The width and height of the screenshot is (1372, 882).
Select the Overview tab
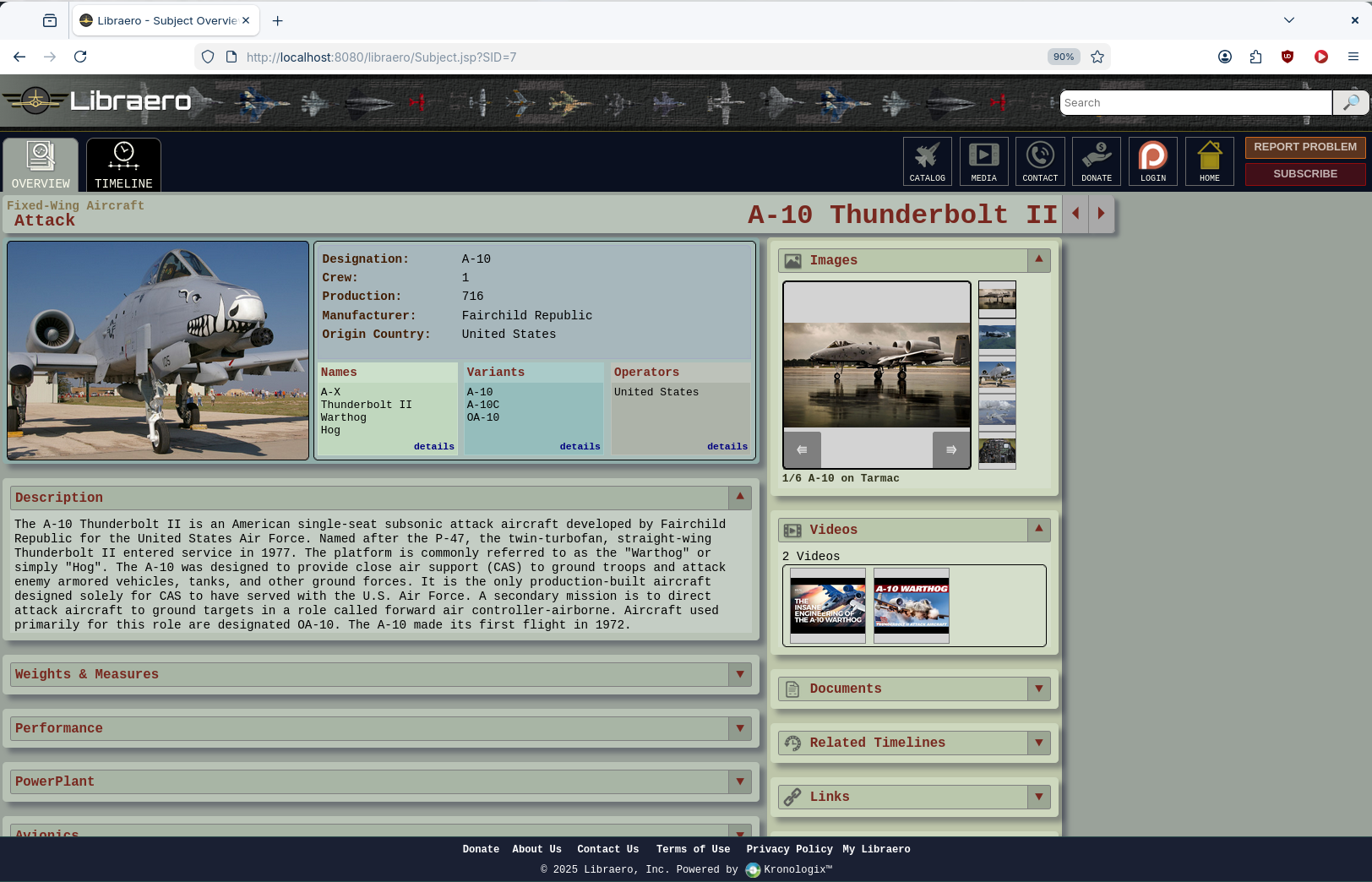click(x=41, y=165)
